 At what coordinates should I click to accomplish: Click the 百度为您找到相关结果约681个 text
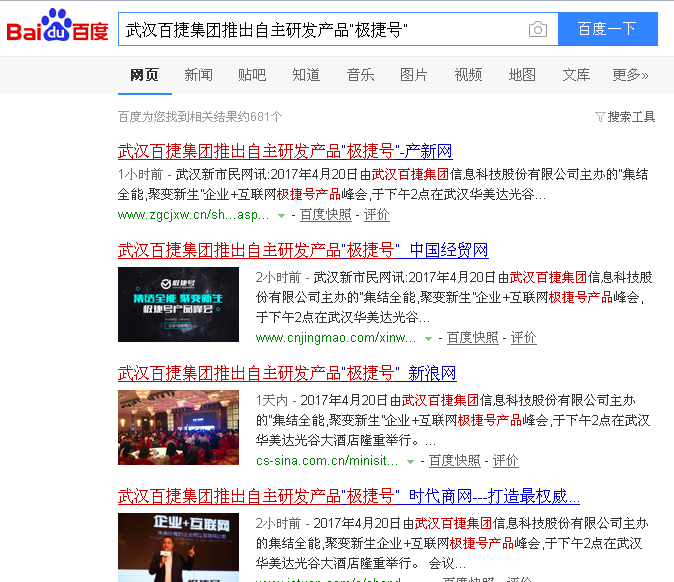[200, 116]
